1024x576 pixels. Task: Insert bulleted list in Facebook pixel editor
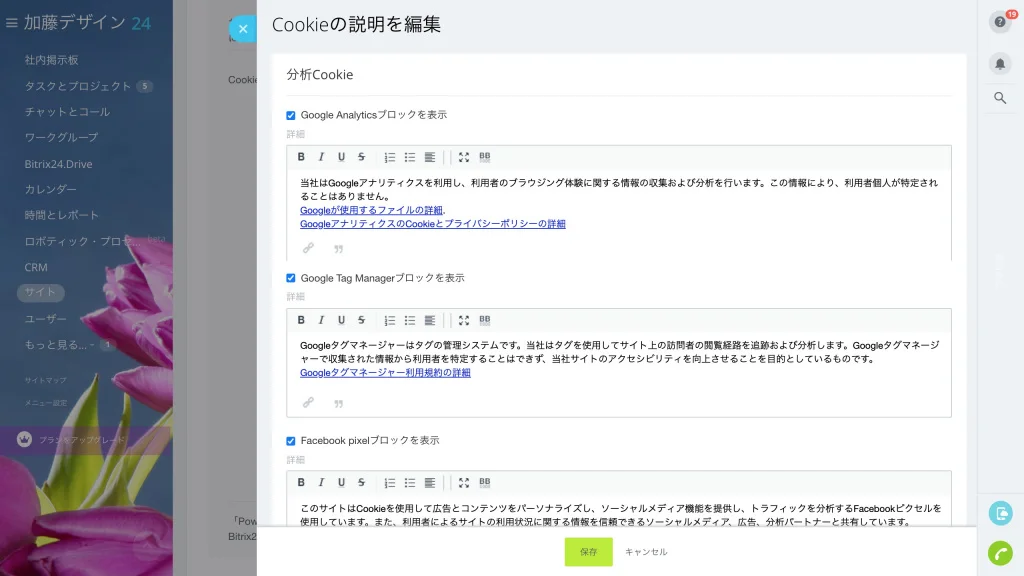409,483
